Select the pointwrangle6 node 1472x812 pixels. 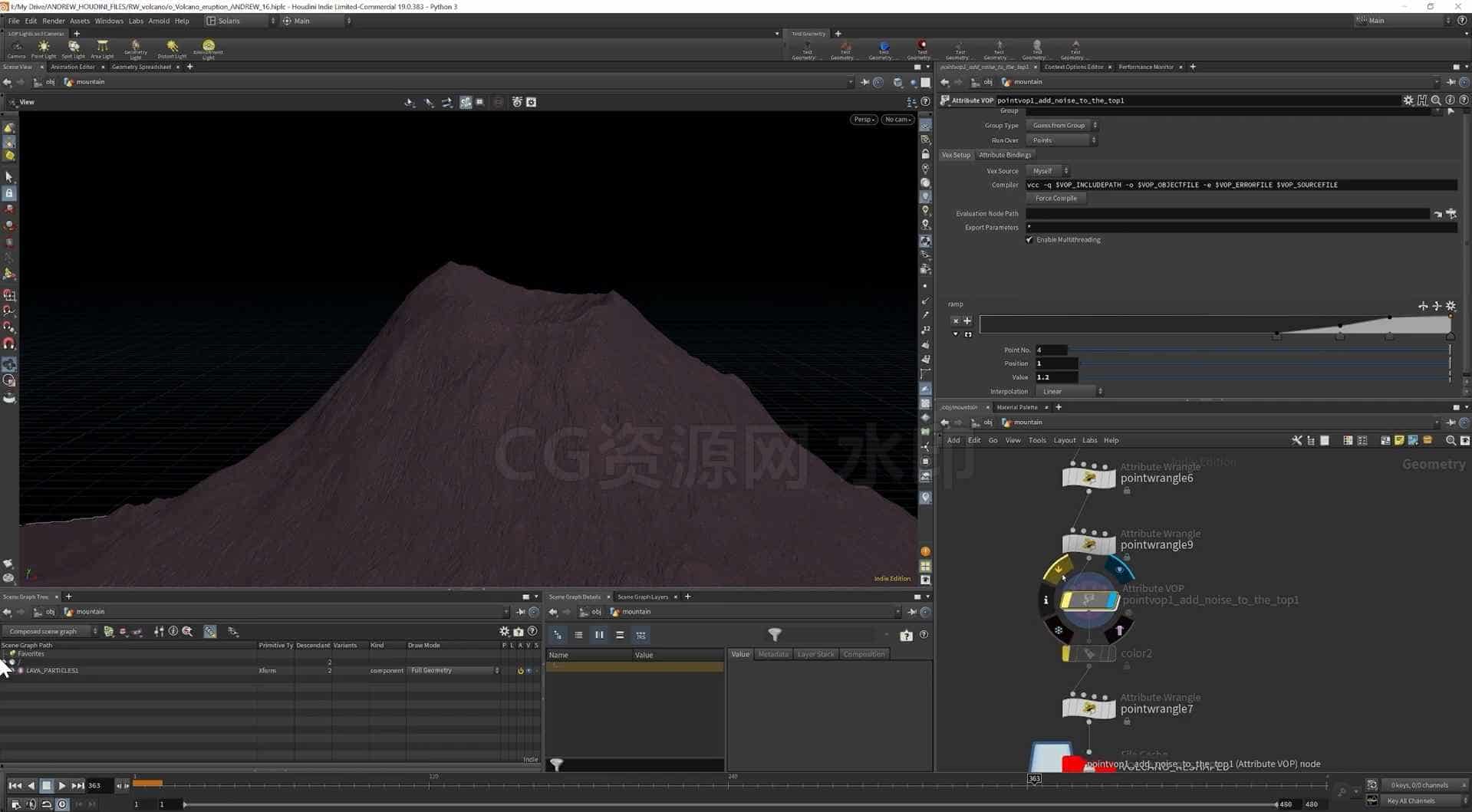click(x=1088, y=477)
